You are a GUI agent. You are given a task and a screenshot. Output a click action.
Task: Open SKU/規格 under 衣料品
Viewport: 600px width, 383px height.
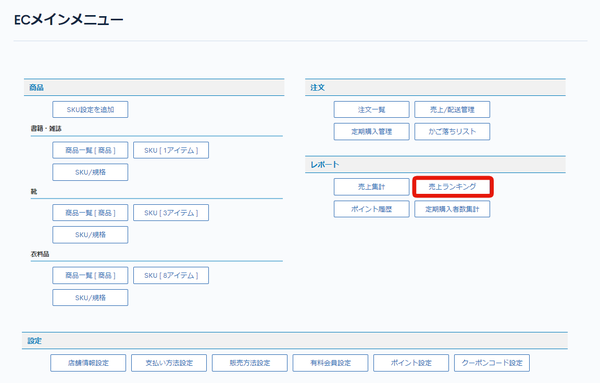point(90,297)
